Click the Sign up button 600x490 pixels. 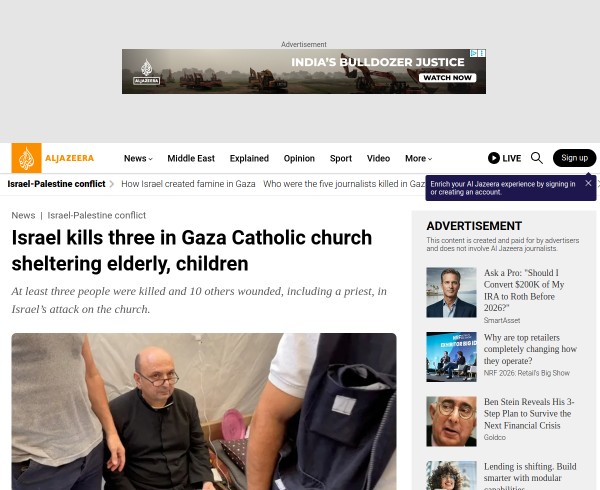574,158
